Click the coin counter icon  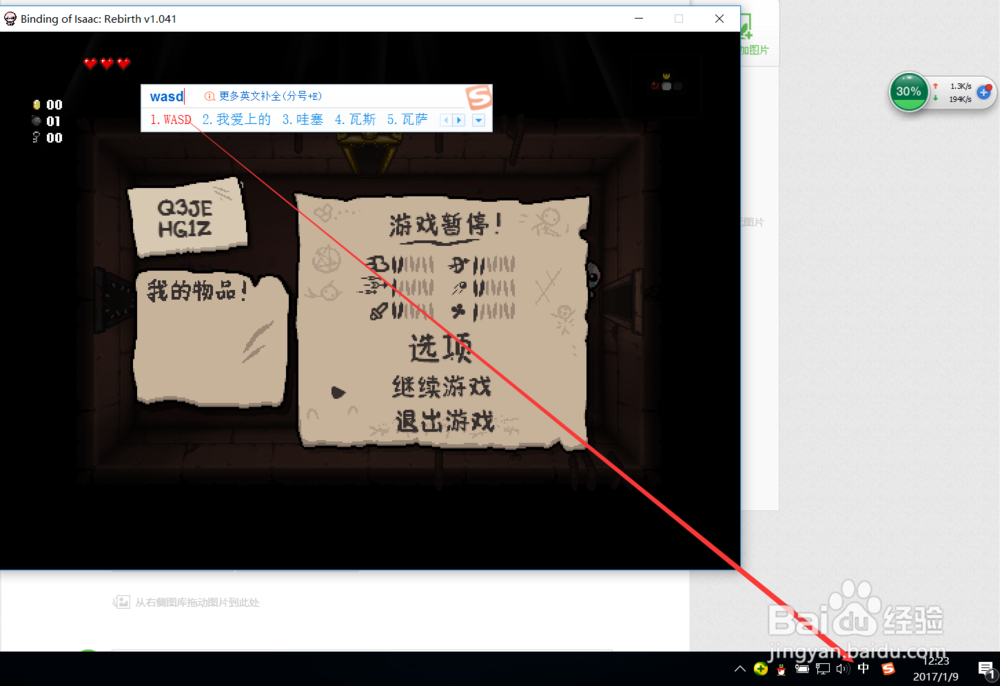36,105
